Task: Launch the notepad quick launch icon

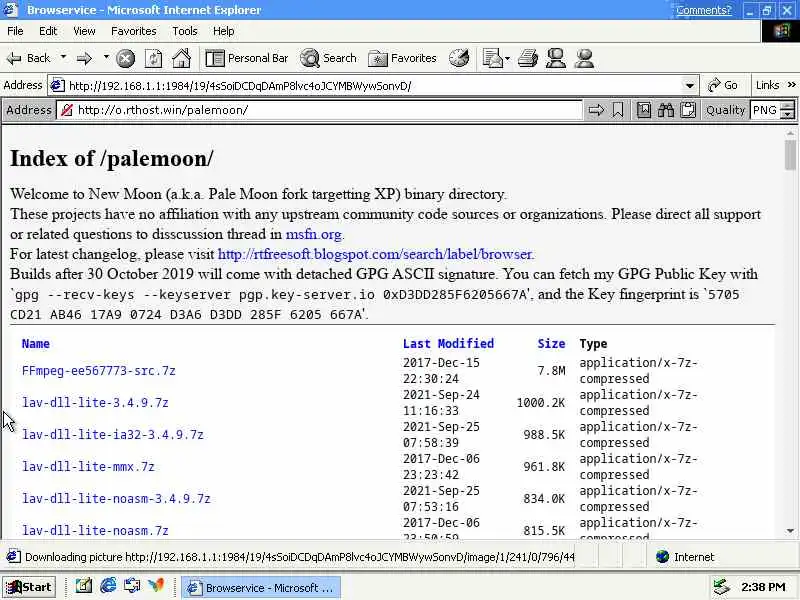Action: point(84,586)
